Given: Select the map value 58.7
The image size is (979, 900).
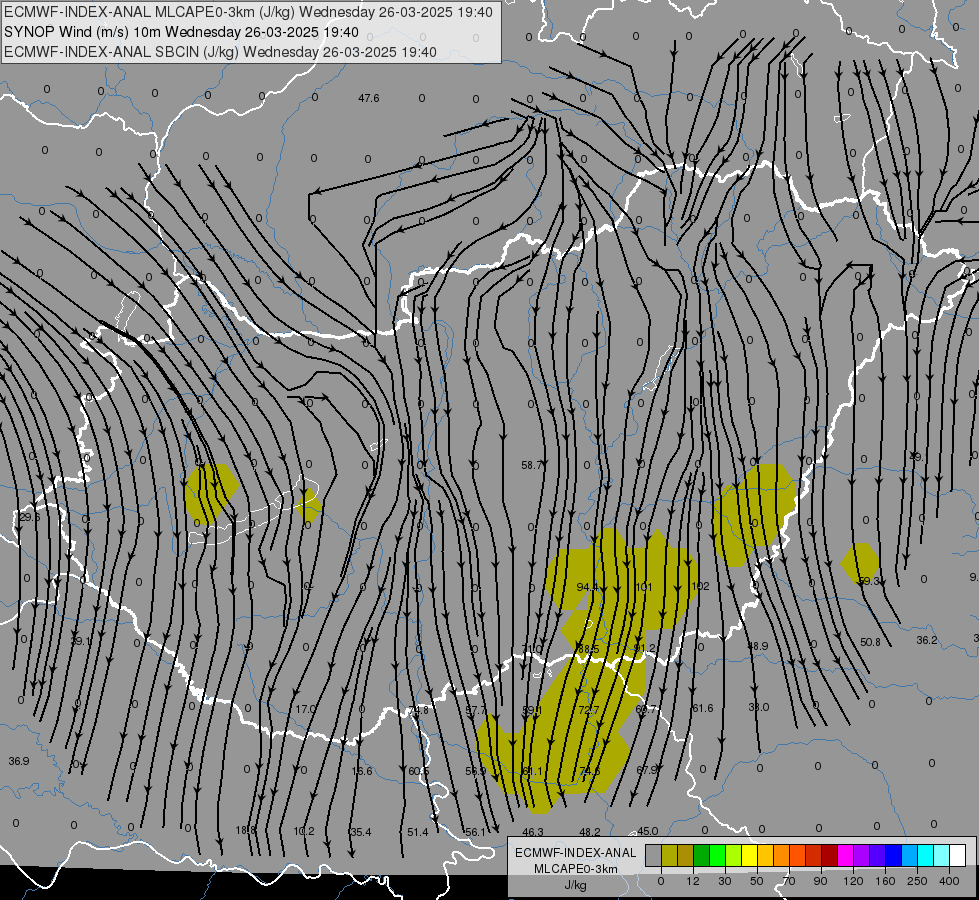Looking at the screenshot, I should (x=532, y=465).
